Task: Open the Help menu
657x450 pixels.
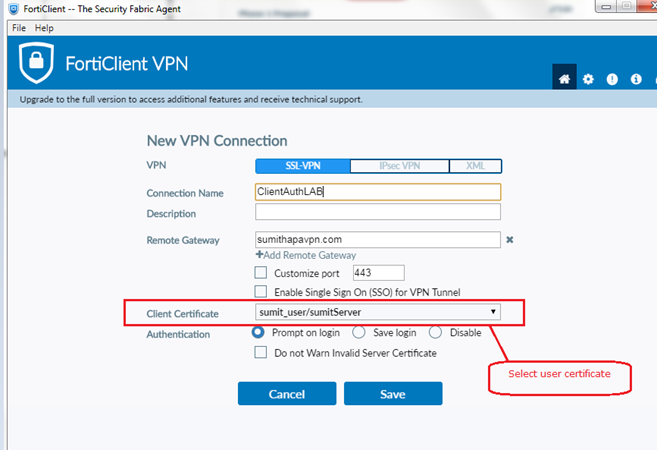Action: click(x=44, y=28)
